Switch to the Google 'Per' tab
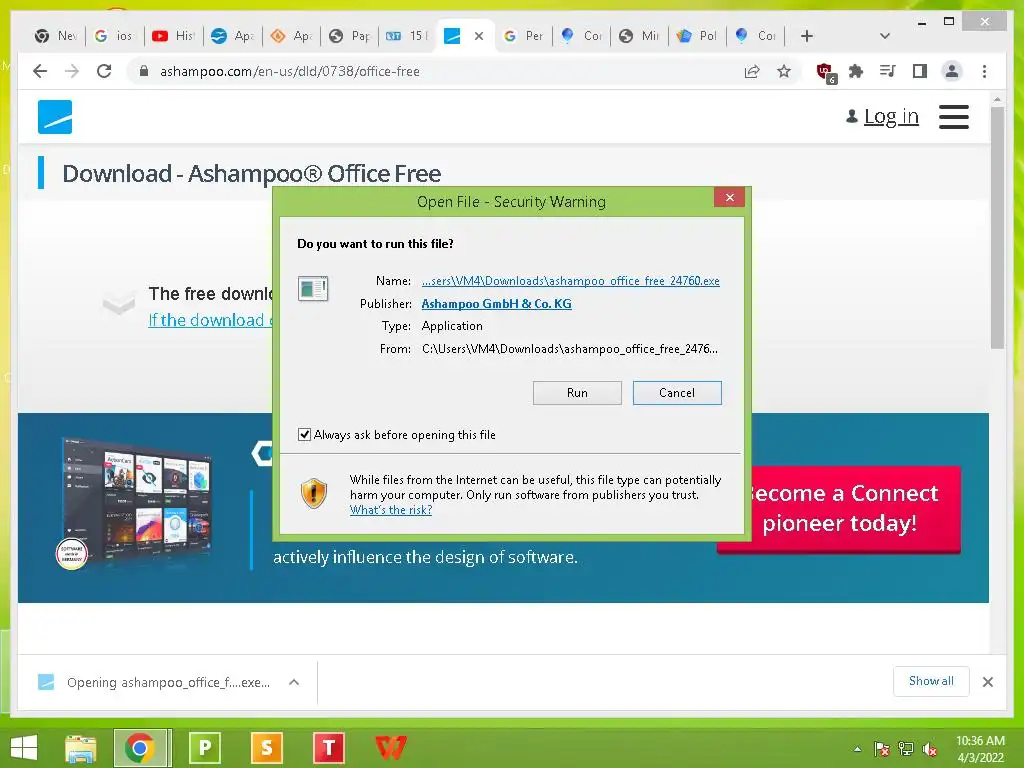1024x768 pixels. click(x=524, y=36)
